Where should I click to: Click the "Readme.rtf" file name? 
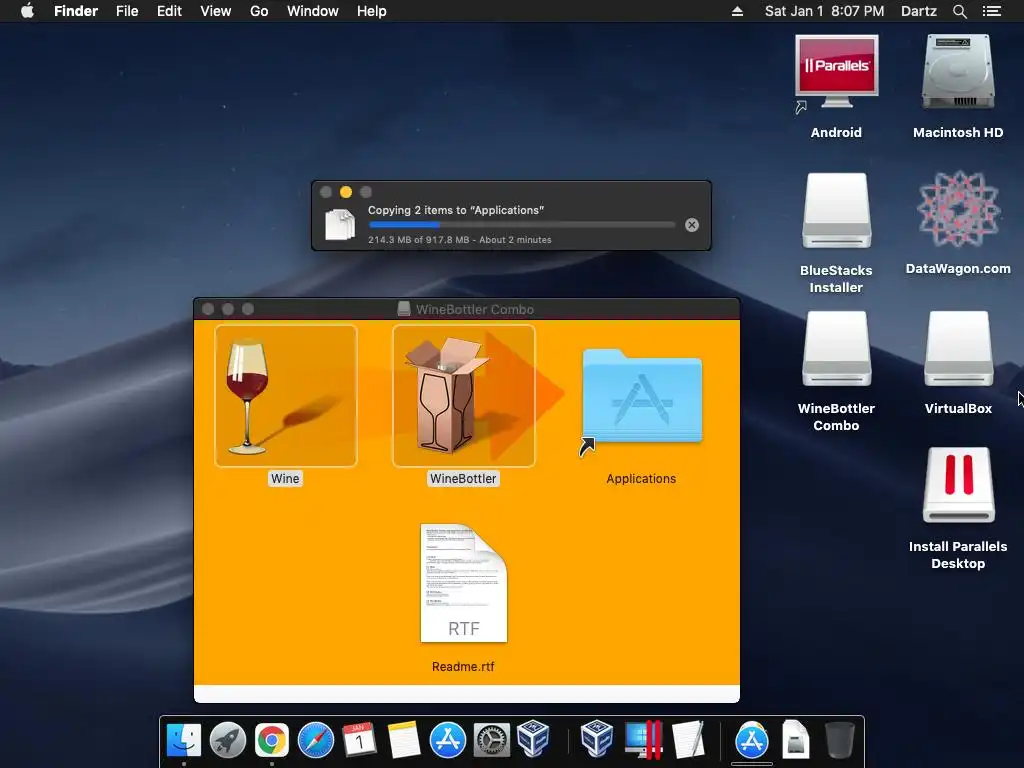pos(463,667)
